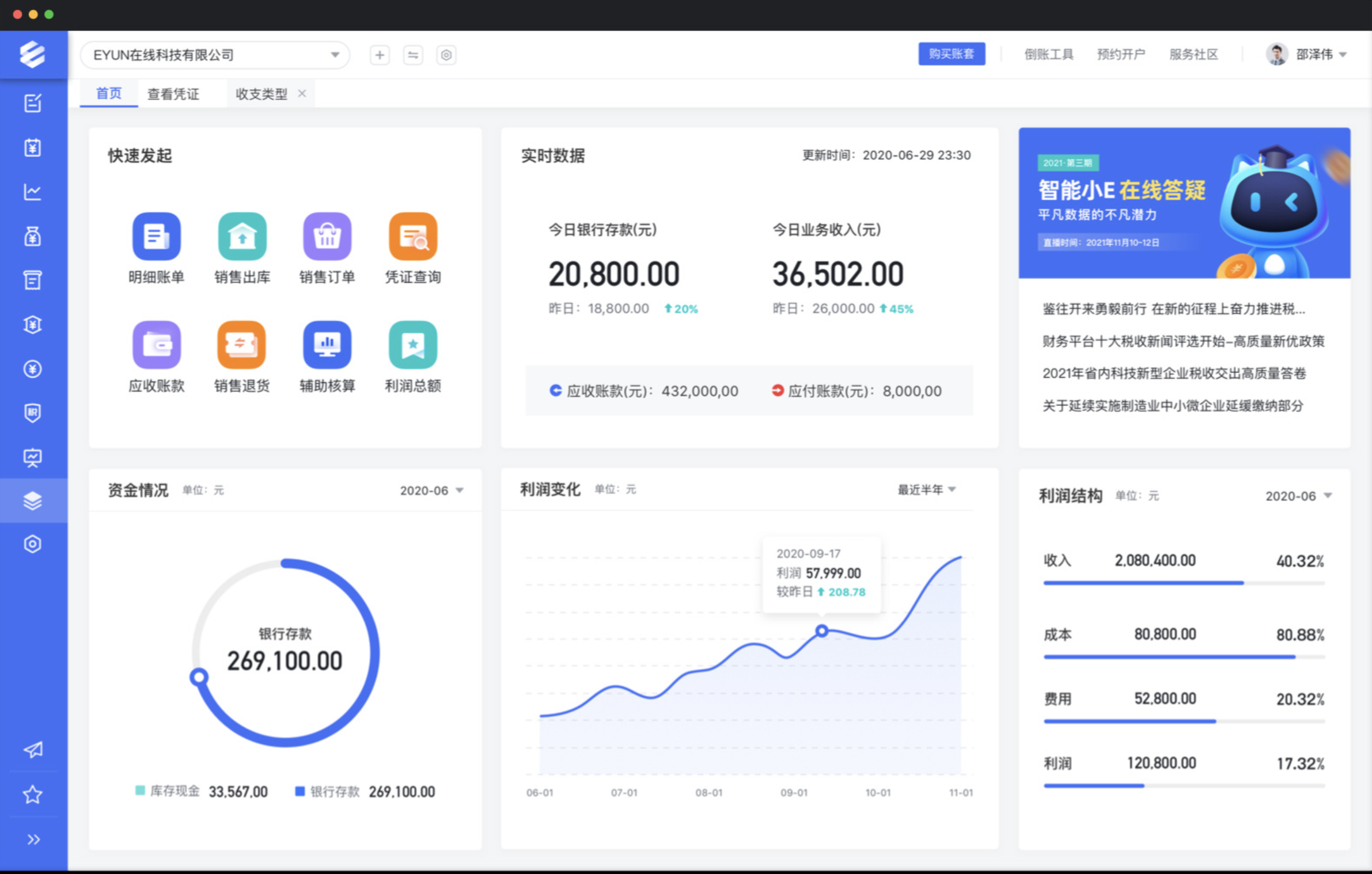
Task: Open the 凭证查询 quick-launch icon
Action: (x=412, y=237)
